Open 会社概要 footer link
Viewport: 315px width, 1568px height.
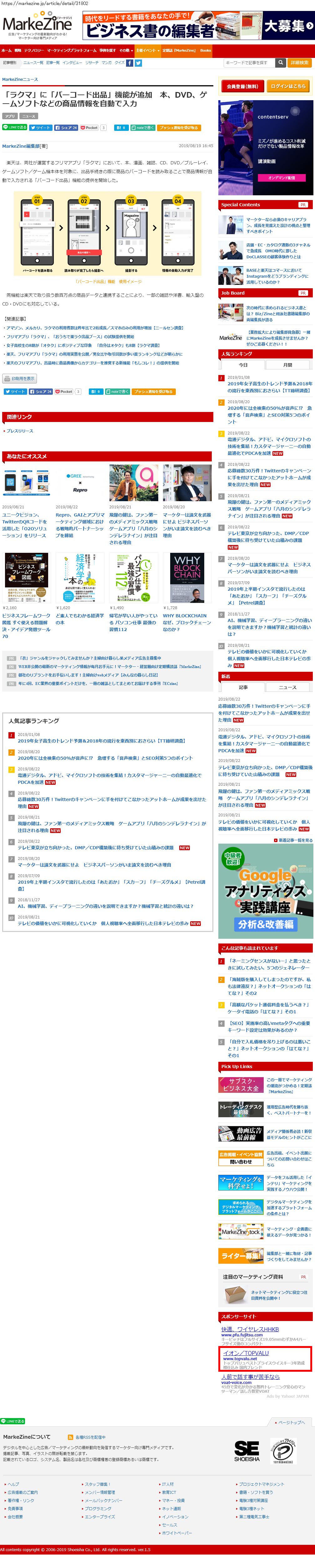(15, 1516)
